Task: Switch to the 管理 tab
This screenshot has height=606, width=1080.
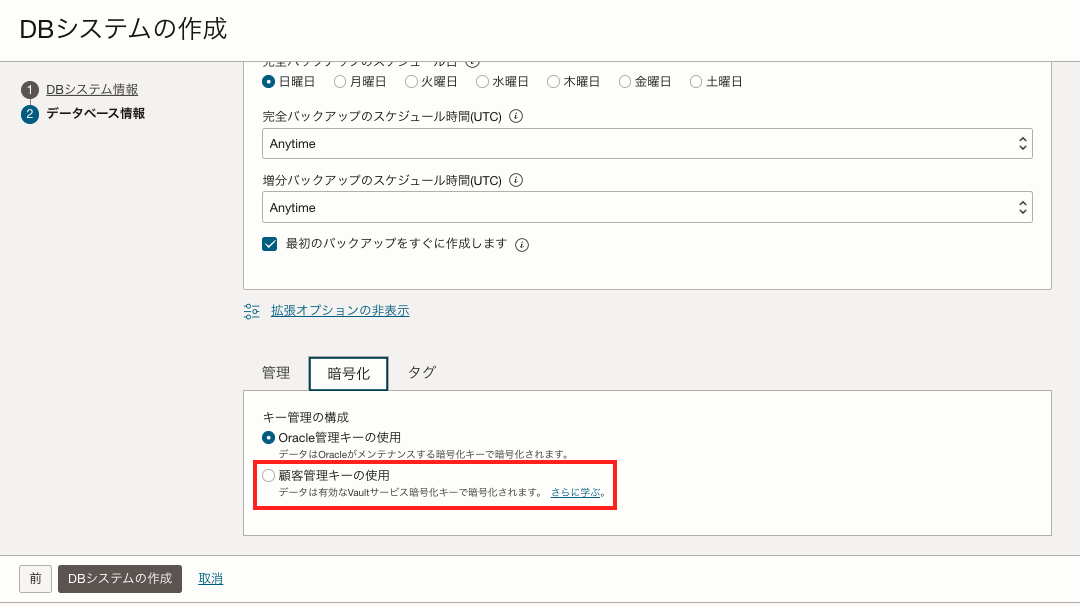Action: pos(276,373)
